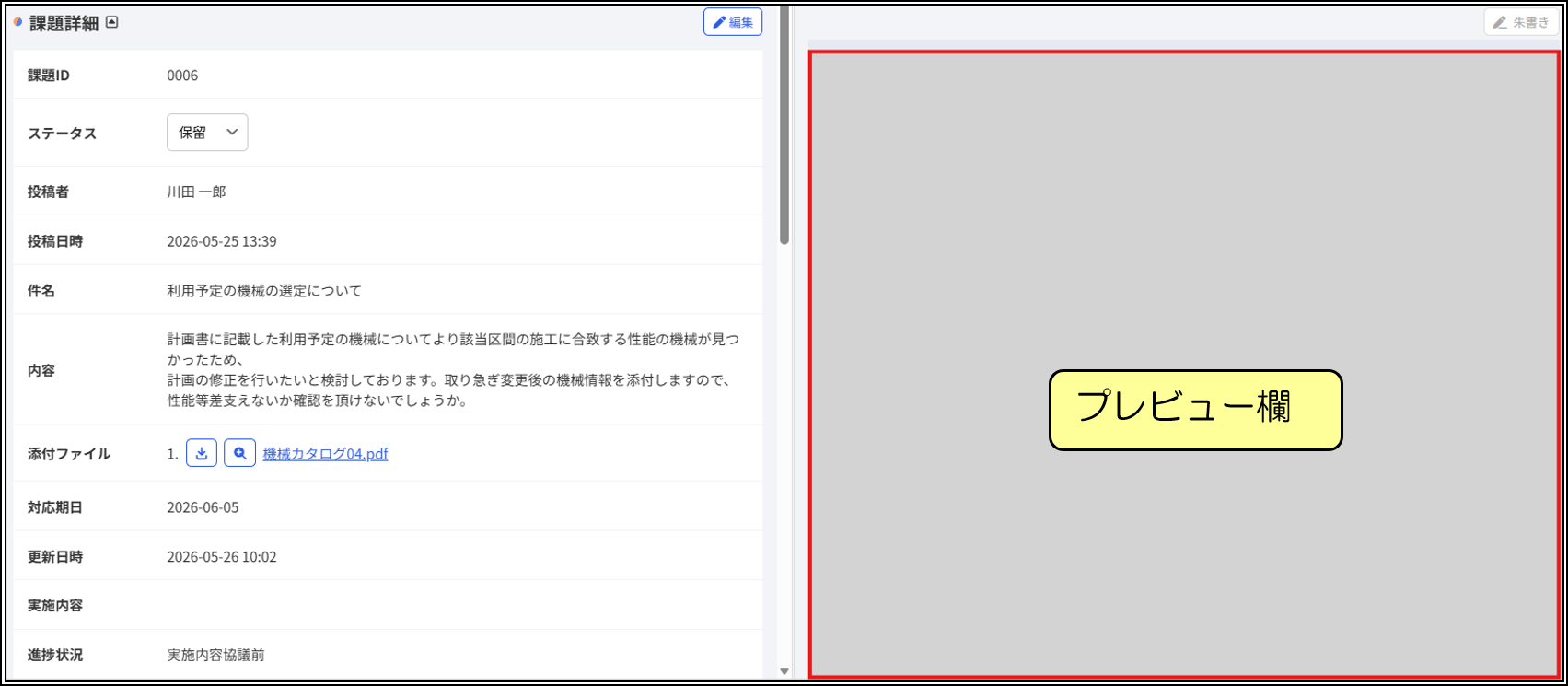Viewport: 1568px width, 686px height.
Task: Click the 対応期日 value 2026-06-05
Action: [x=203, y=507]
